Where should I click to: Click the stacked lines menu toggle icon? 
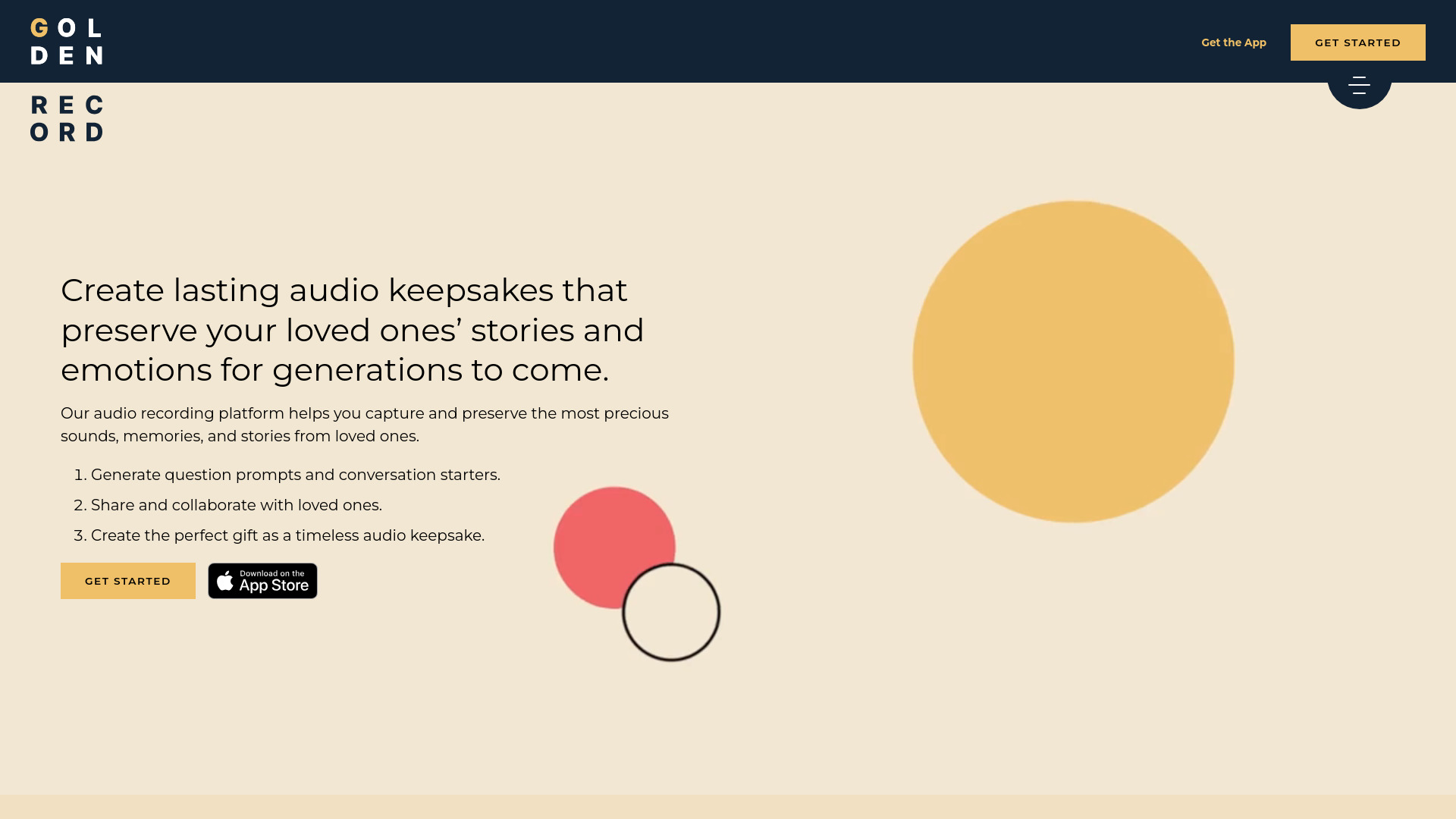click(x=1360, y=83)
